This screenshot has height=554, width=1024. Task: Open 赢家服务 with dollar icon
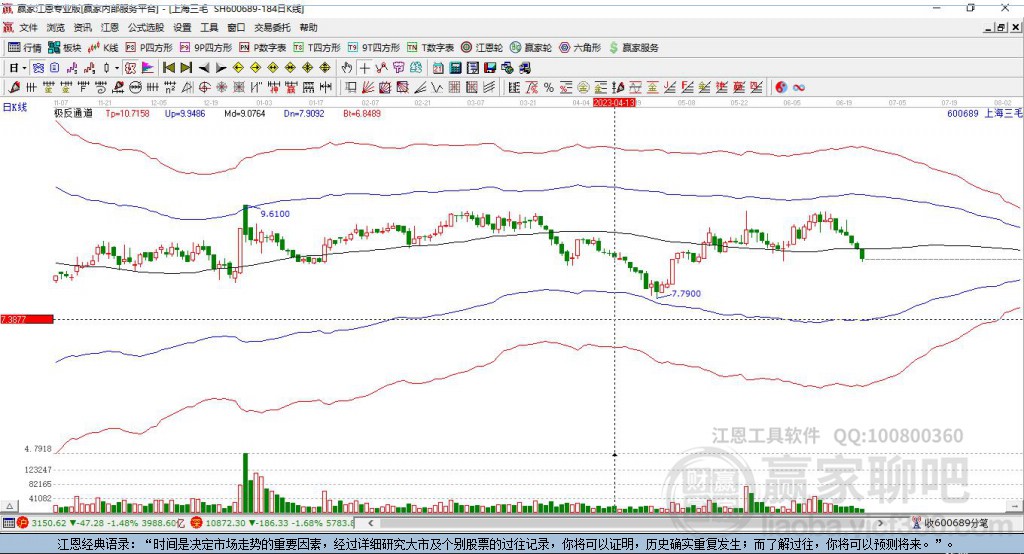(633, 48)
